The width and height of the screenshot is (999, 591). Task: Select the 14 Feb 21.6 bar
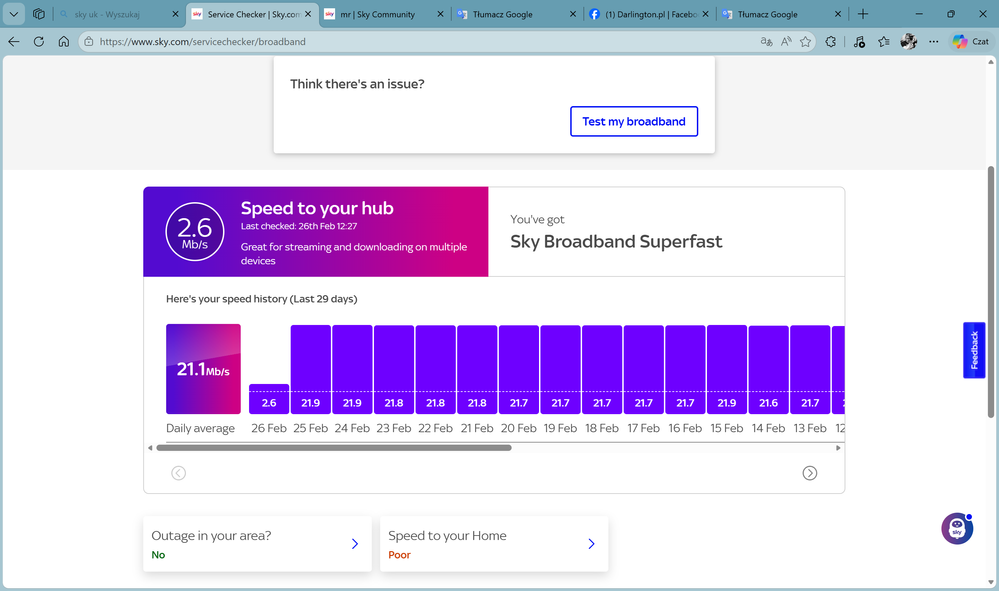point(768,369)
